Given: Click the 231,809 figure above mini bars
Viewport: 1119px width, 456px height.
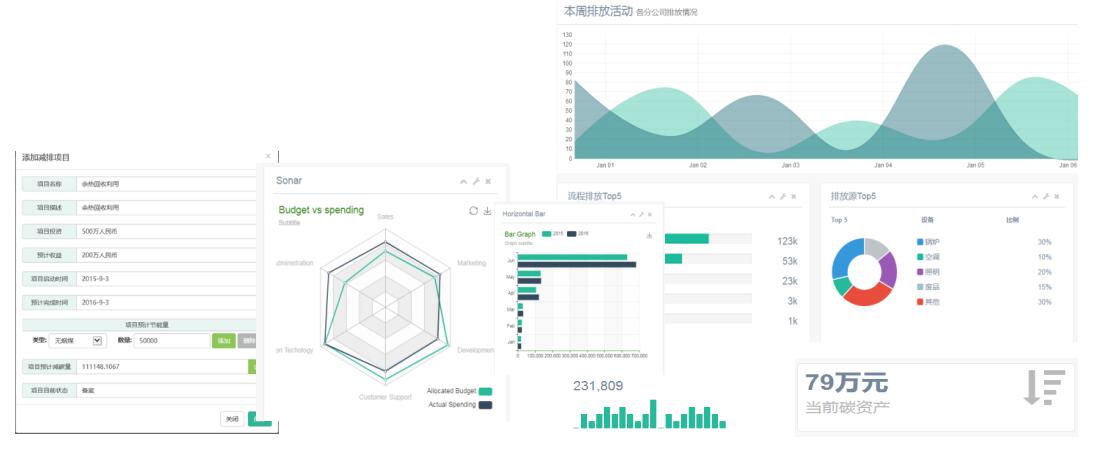Looking at the screenshot, I should click(598, 386).
